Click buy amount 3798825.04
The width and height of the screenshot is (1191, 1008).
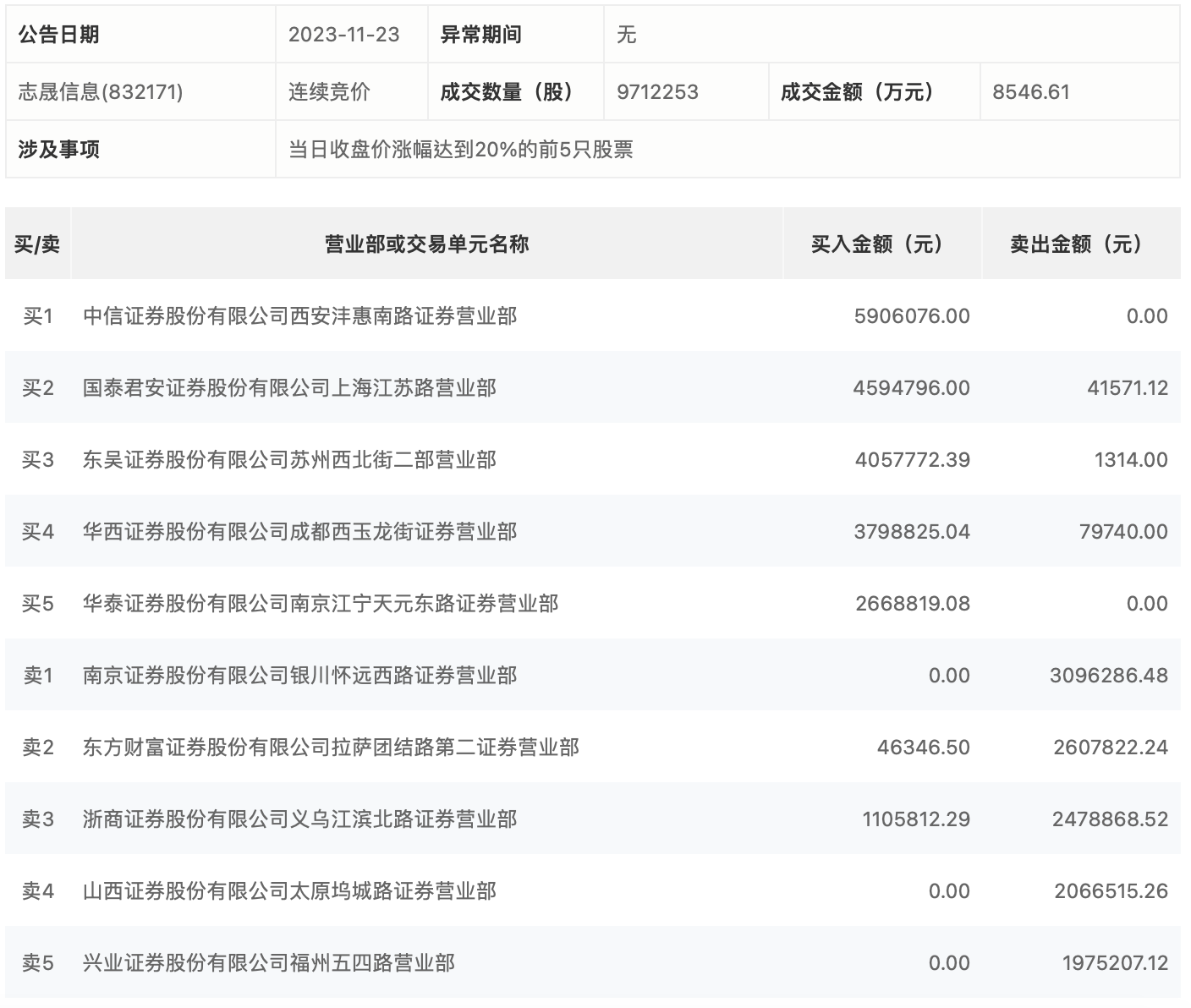coord(912,532)
